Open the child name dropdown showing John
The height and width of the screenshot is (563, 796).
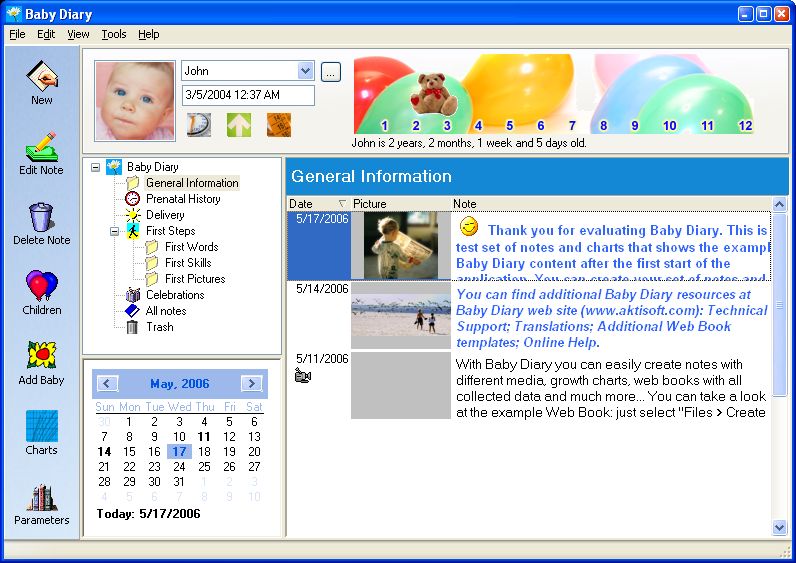[306, 71]
